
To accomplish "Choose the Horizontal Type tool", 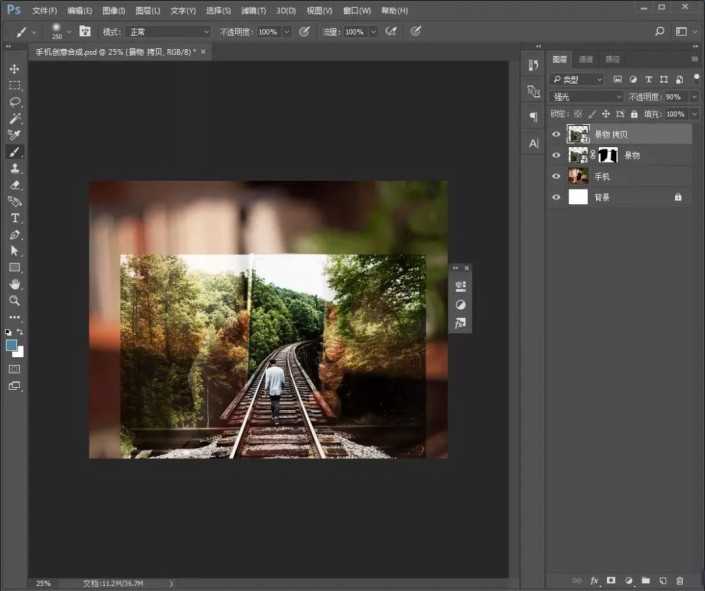I will click(x=15, y=218).
